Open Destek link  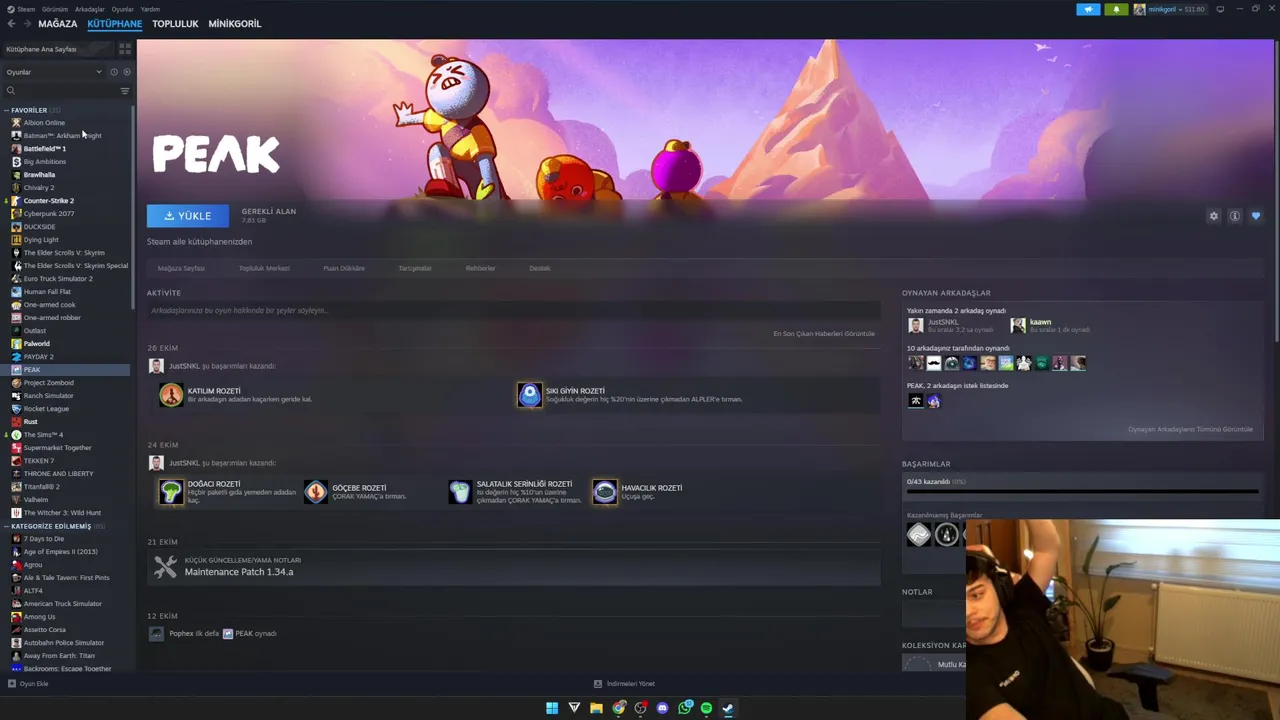[540, 268]
